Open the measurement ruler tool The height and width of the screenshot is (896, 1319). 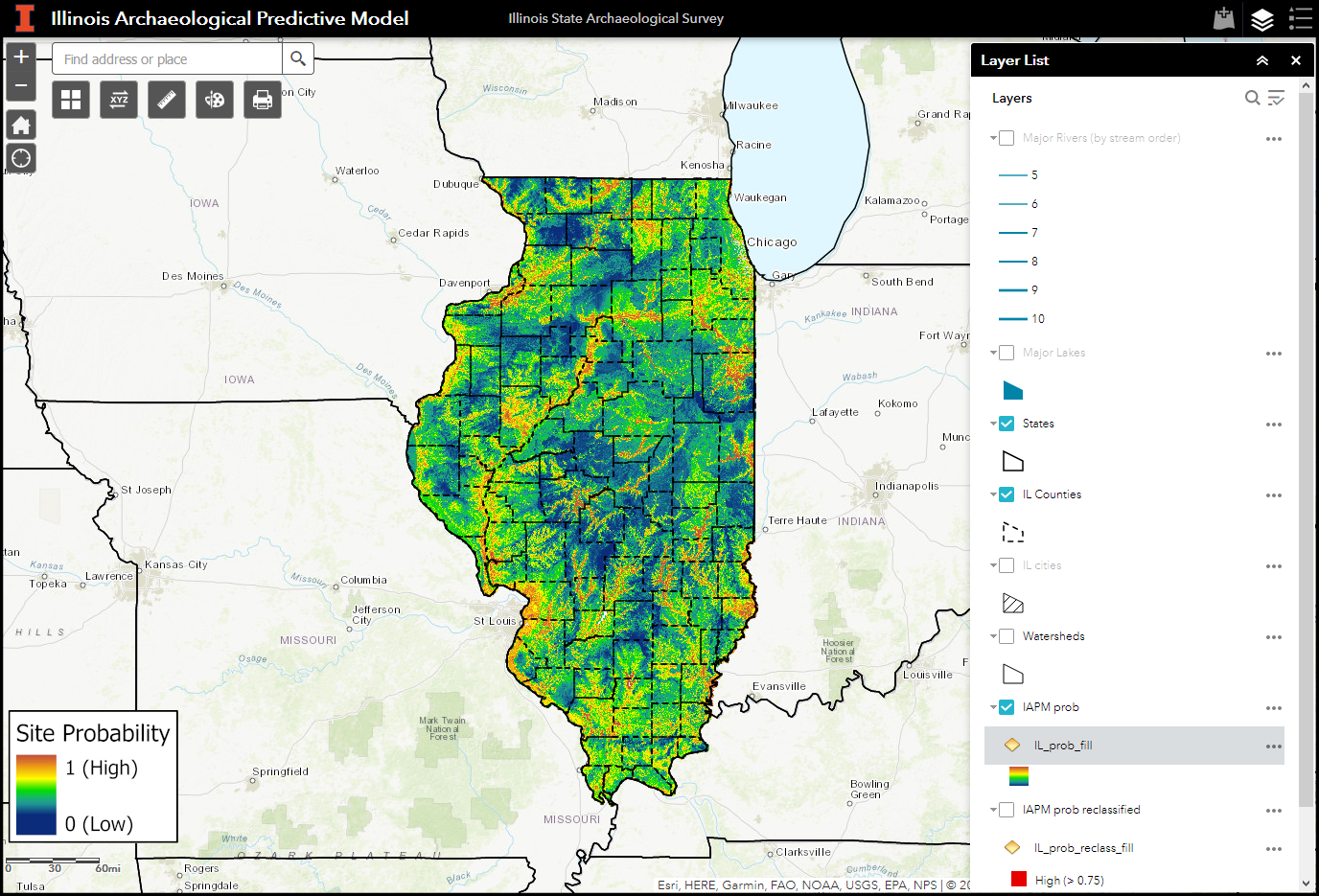[167, 100]
